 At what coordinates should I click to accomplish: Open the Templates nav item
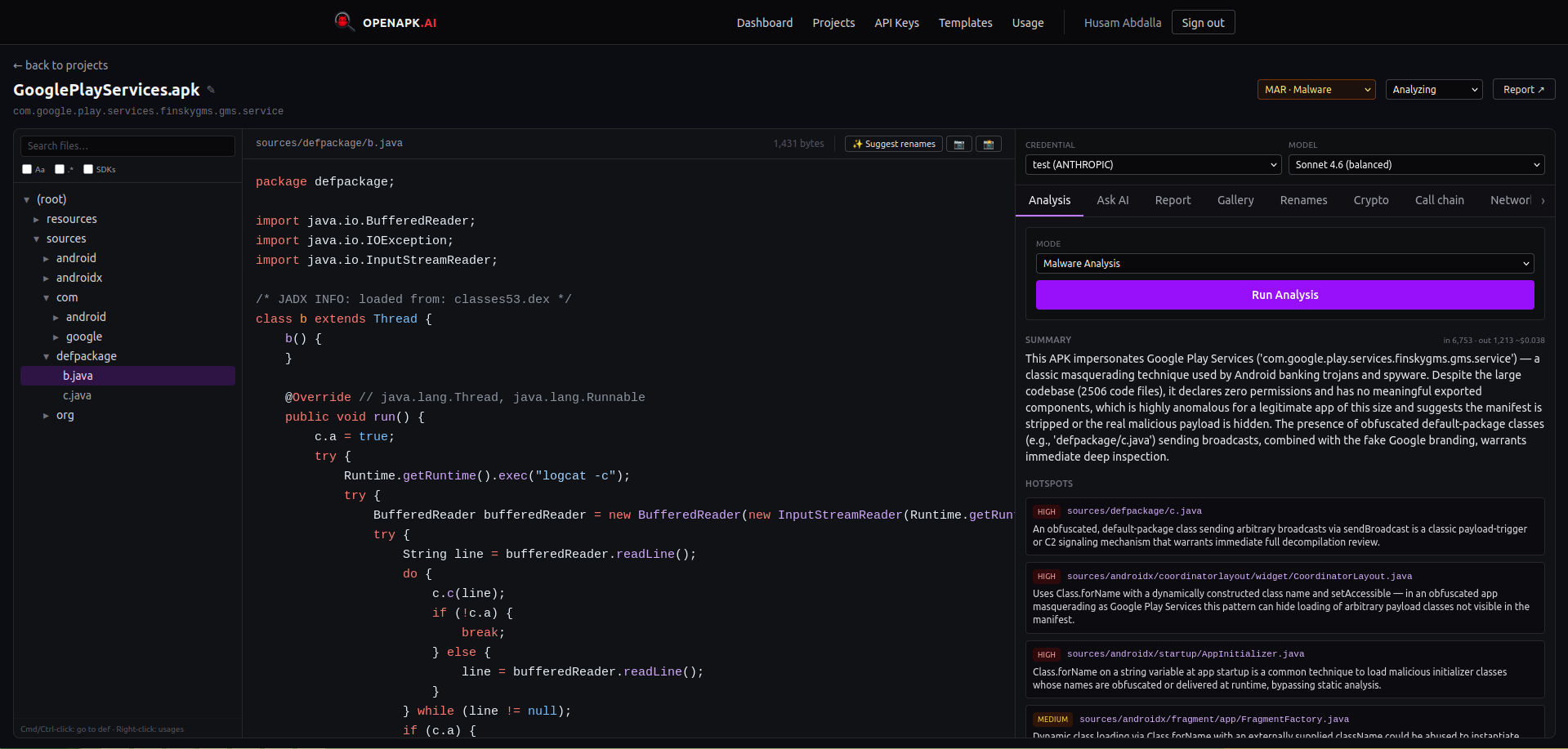(965, 23)
